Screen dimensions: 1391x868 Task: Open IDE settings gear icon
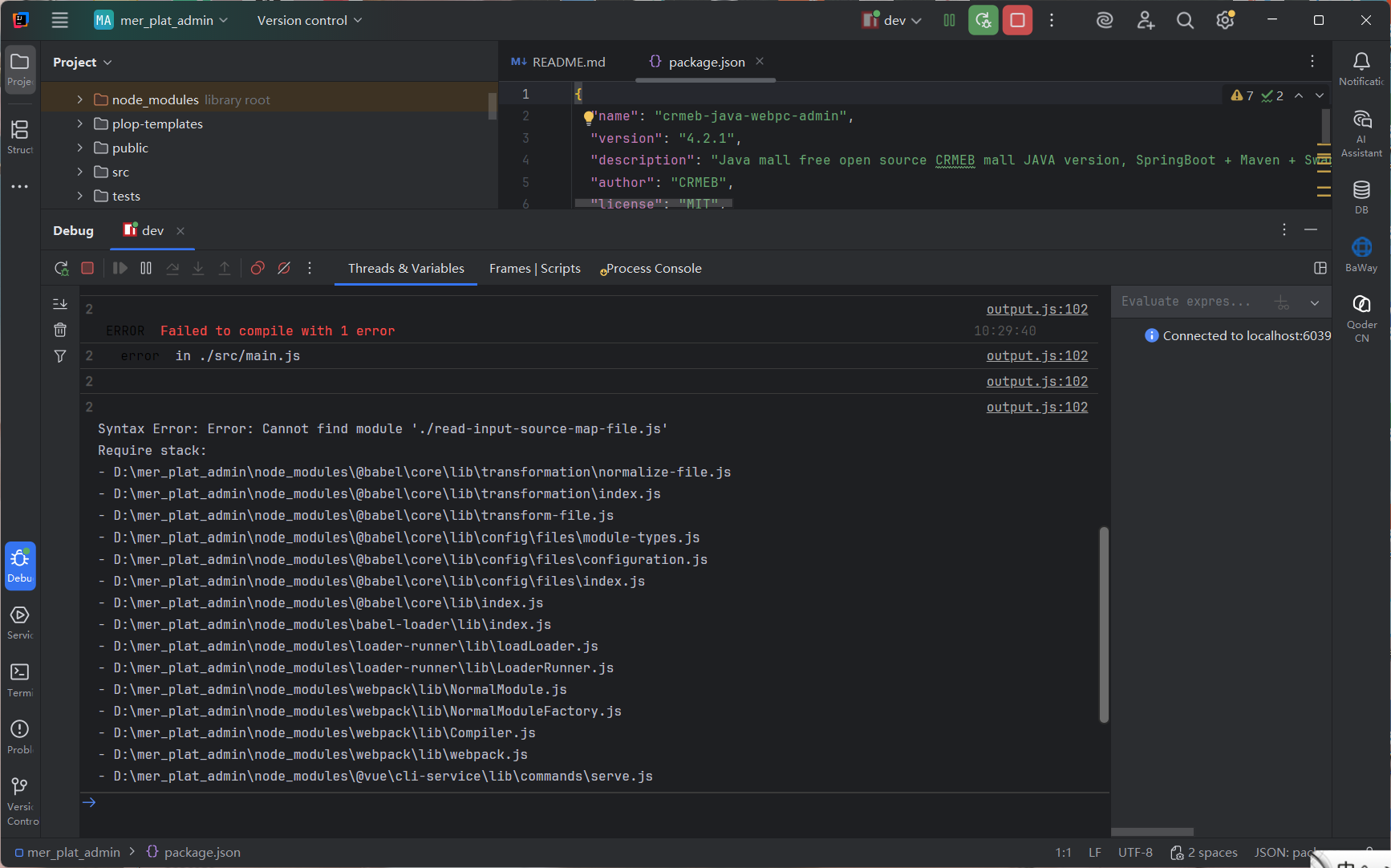tap(1225, 21)
